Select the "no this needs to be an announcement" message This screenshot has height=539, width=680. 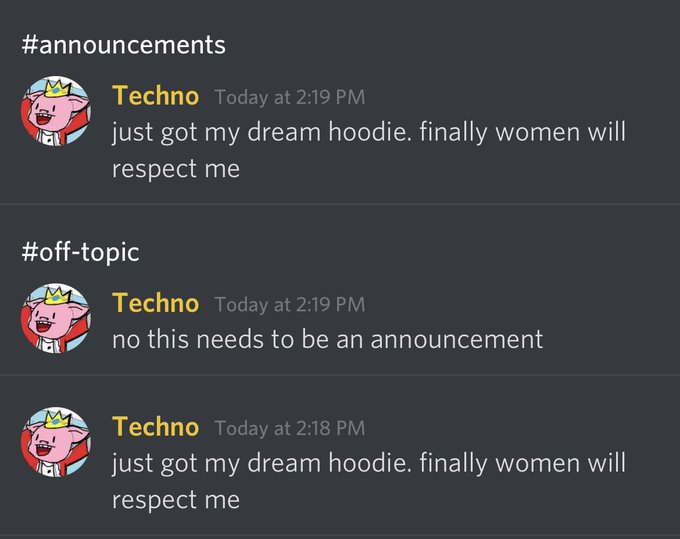tap(327, 339)
